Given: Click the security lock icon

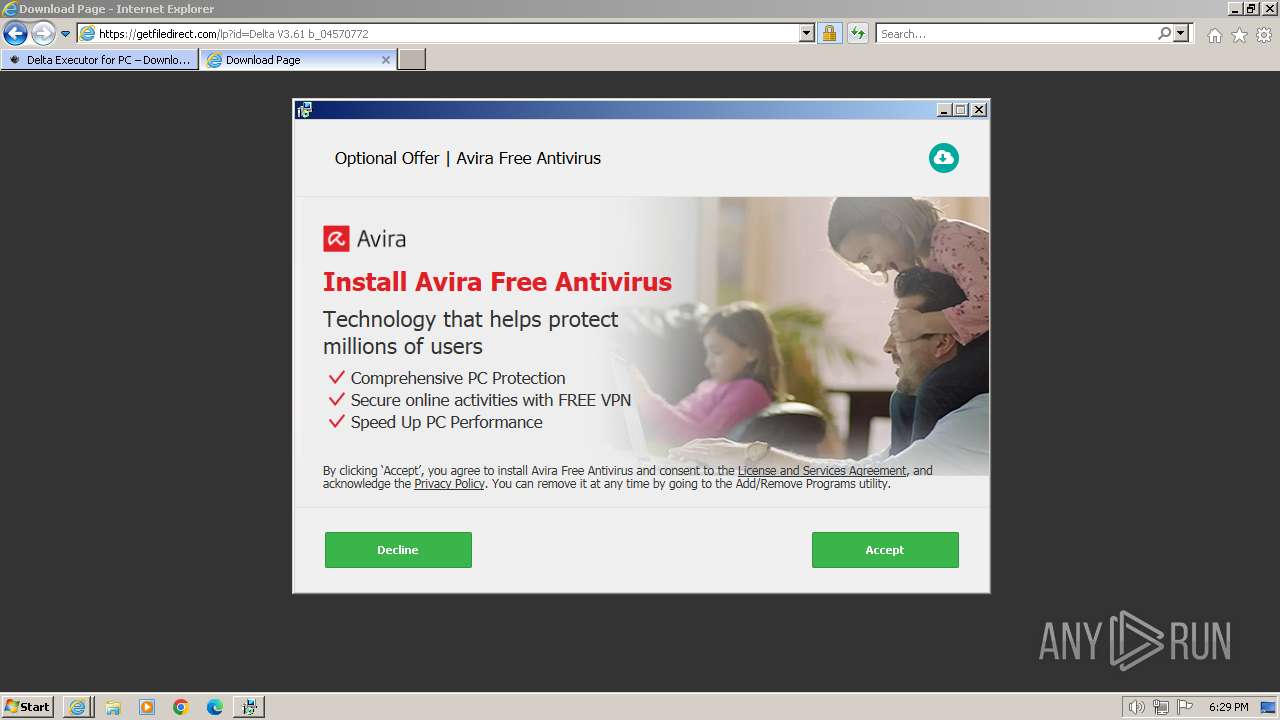Looking at the screenshot, I should tap(829, 34).
